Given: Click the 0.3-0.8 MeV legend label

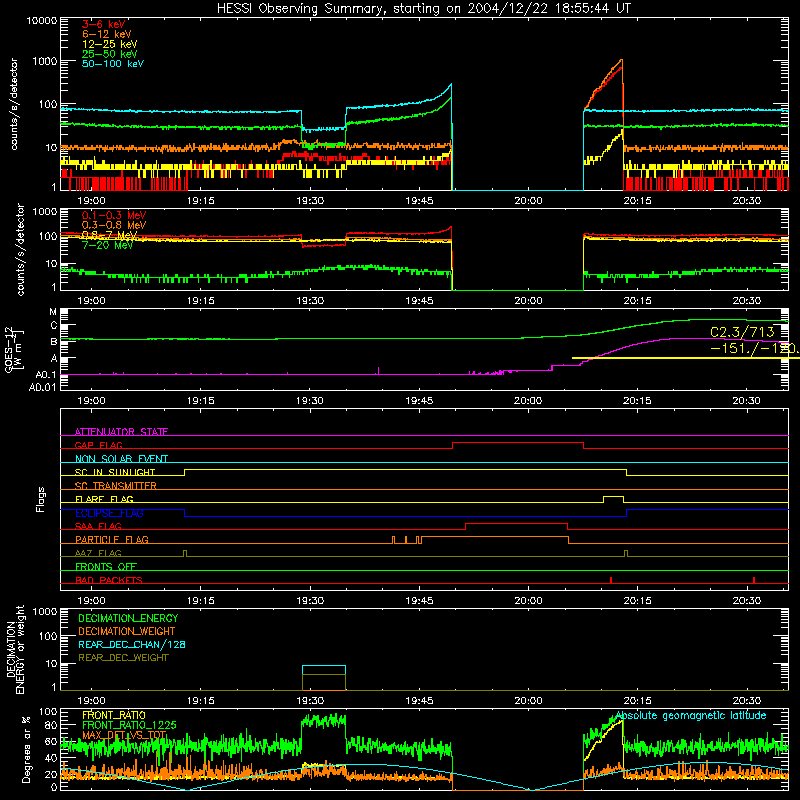Looking at the screenshot, I should point(114,225).
